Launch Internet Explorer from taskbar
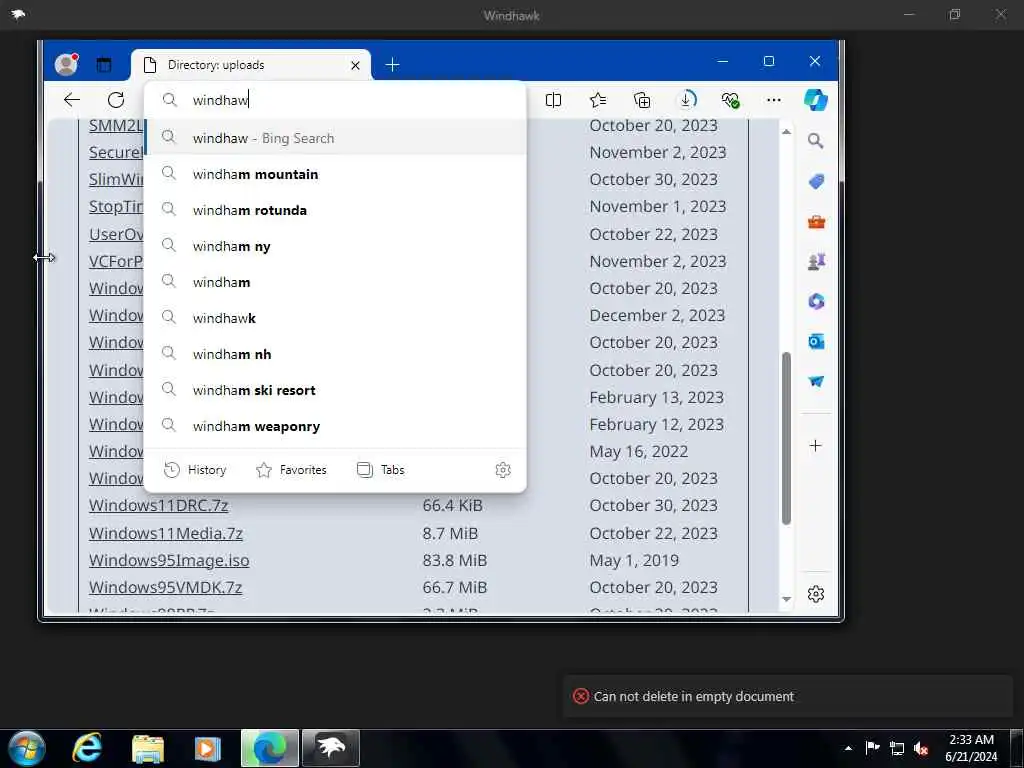 (x=88, y=748)
